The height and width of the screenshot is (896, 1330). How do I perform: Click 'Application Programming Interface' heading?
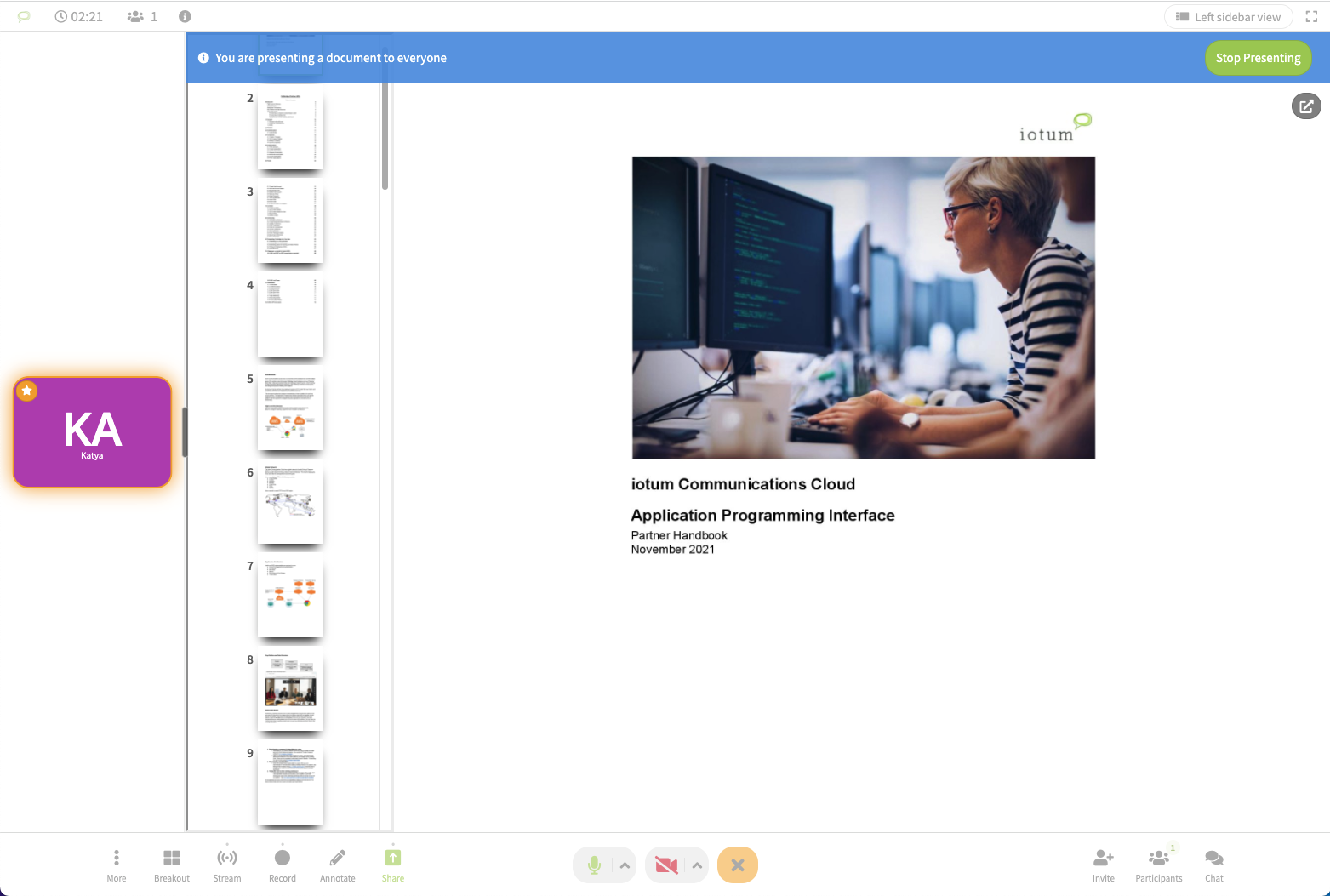762,515
